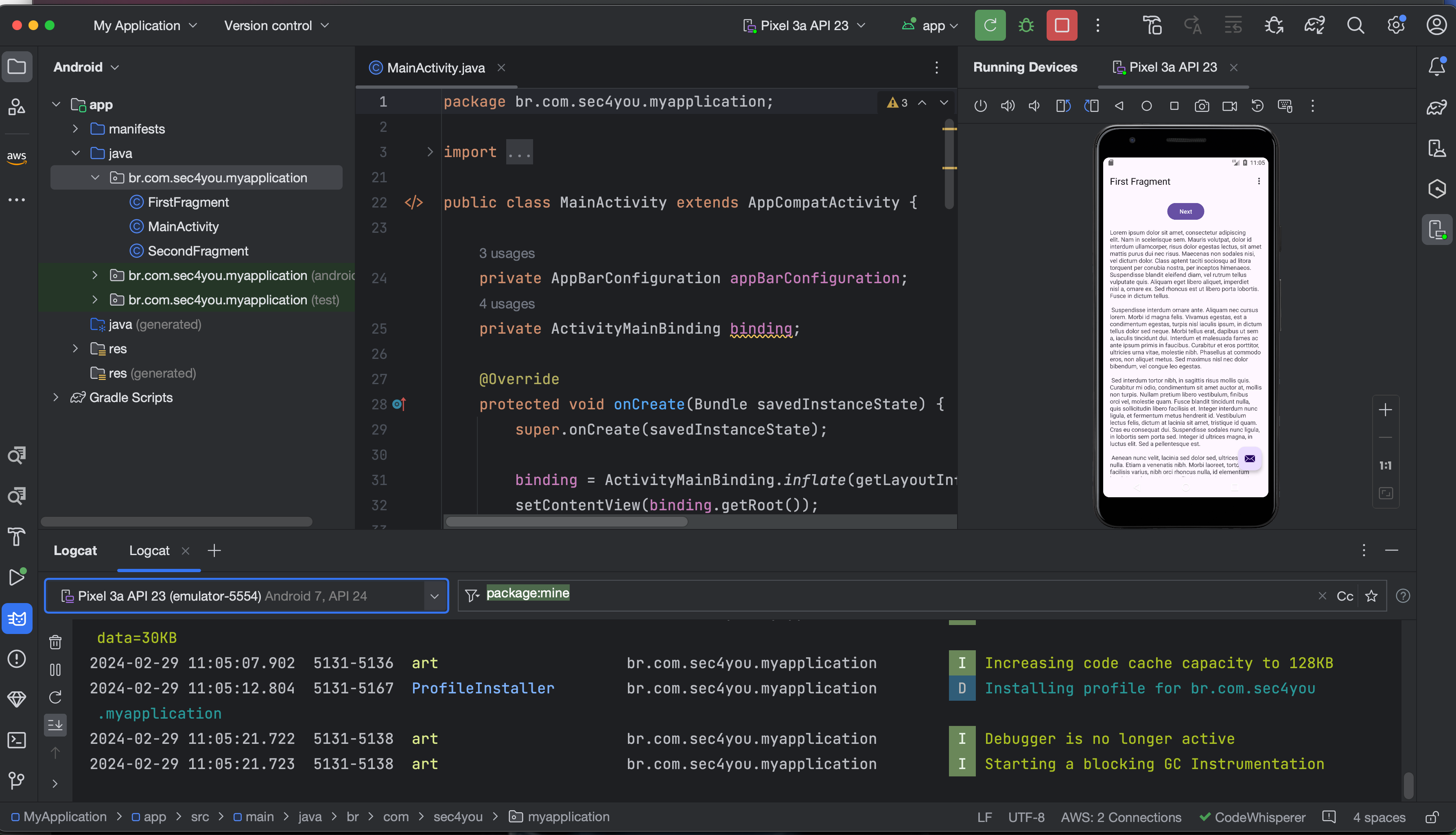Screen dimensions: 1456x835
Task: Click the Next button on emulator screen
Action: (x=1185, y=212)
